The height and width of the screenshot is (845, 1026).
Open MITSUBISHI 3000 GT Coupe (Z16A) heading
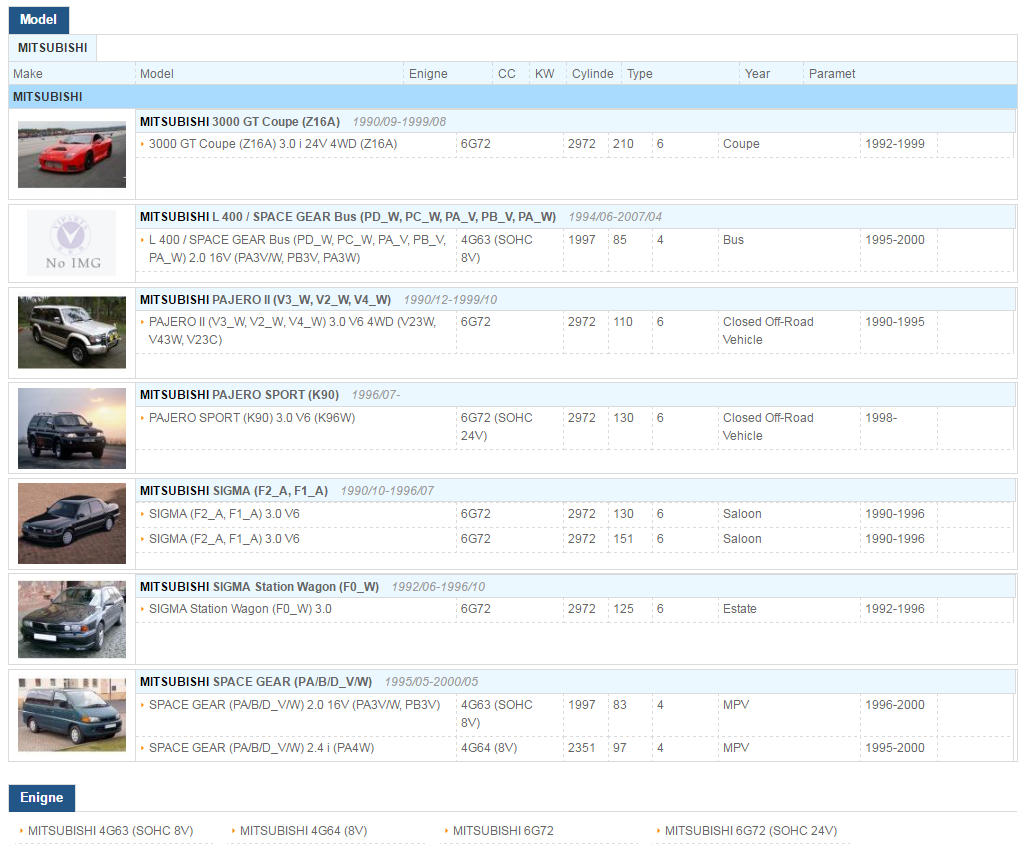239,122
